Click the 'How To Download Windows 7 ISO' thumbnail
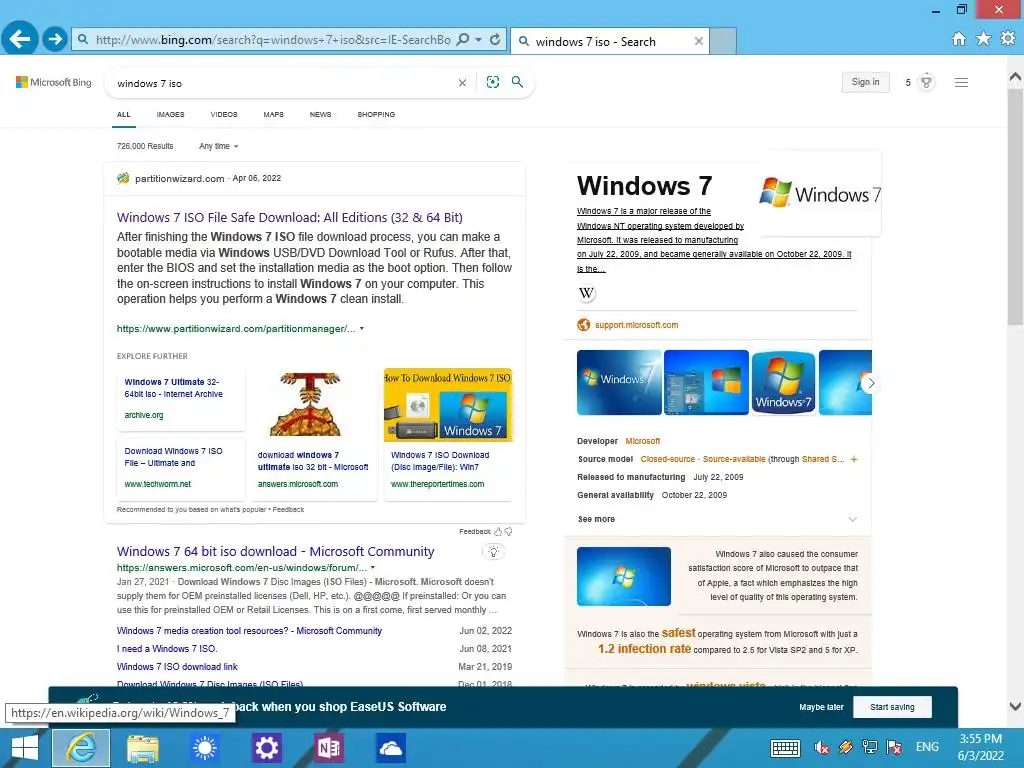 448,405
